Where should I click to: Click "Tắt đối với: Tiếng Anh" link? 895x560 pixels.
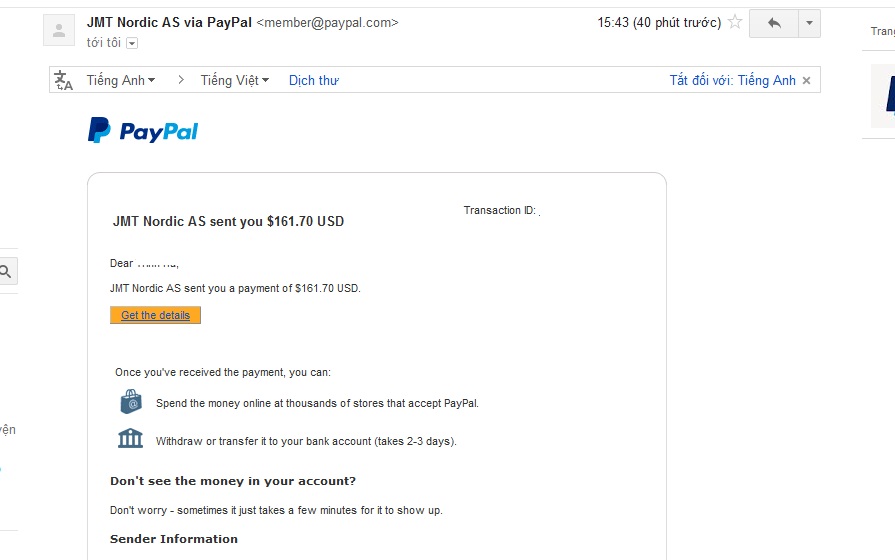click(732, 80)
